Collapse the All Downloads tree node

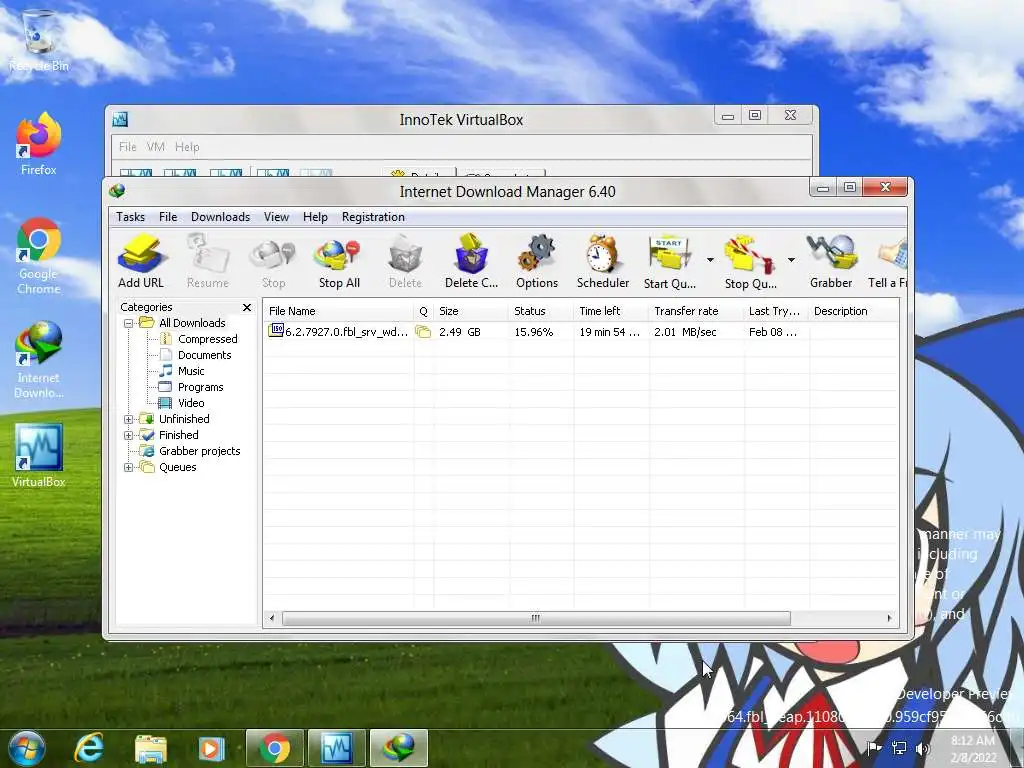click(x=129, y=323)
